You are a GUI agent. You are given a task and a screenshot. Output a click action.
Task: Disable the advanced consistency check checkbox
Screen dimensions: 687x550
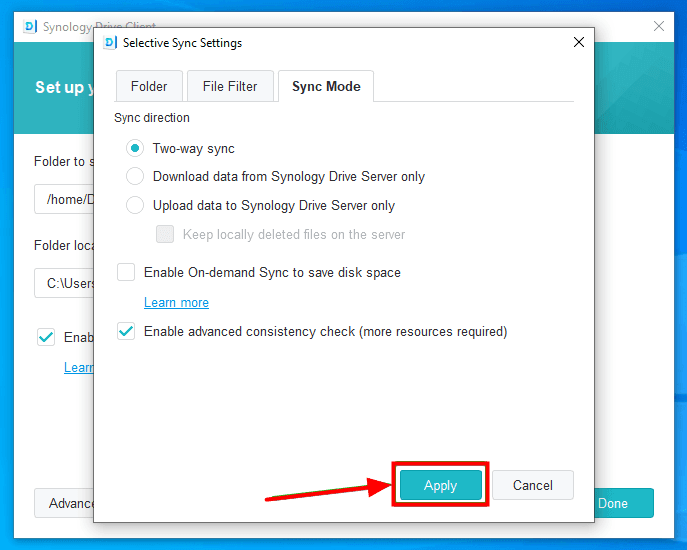coord(126,331)
